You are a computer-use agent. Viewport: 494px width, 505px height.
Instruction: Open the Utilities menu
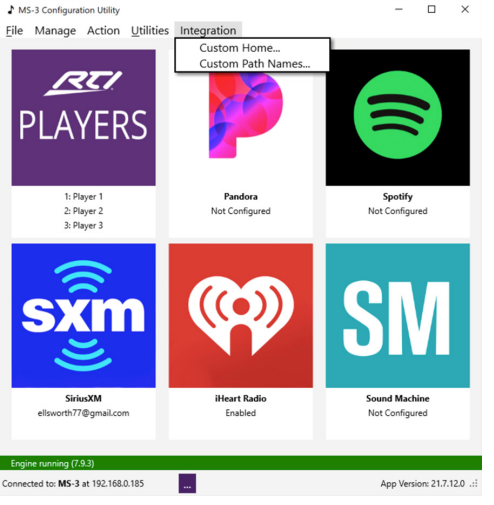tap(150, 31)
